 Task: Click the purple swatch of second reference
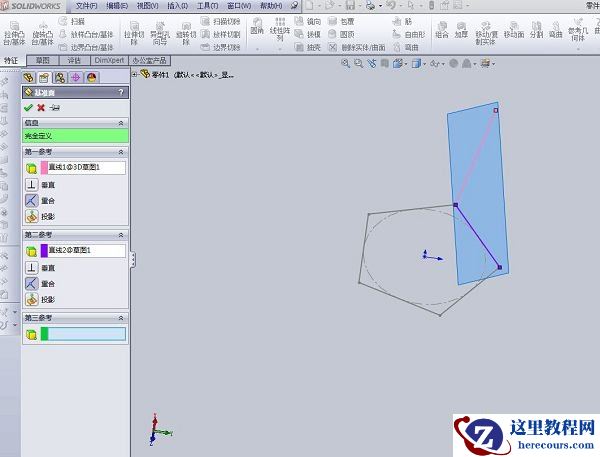point(44,250)
